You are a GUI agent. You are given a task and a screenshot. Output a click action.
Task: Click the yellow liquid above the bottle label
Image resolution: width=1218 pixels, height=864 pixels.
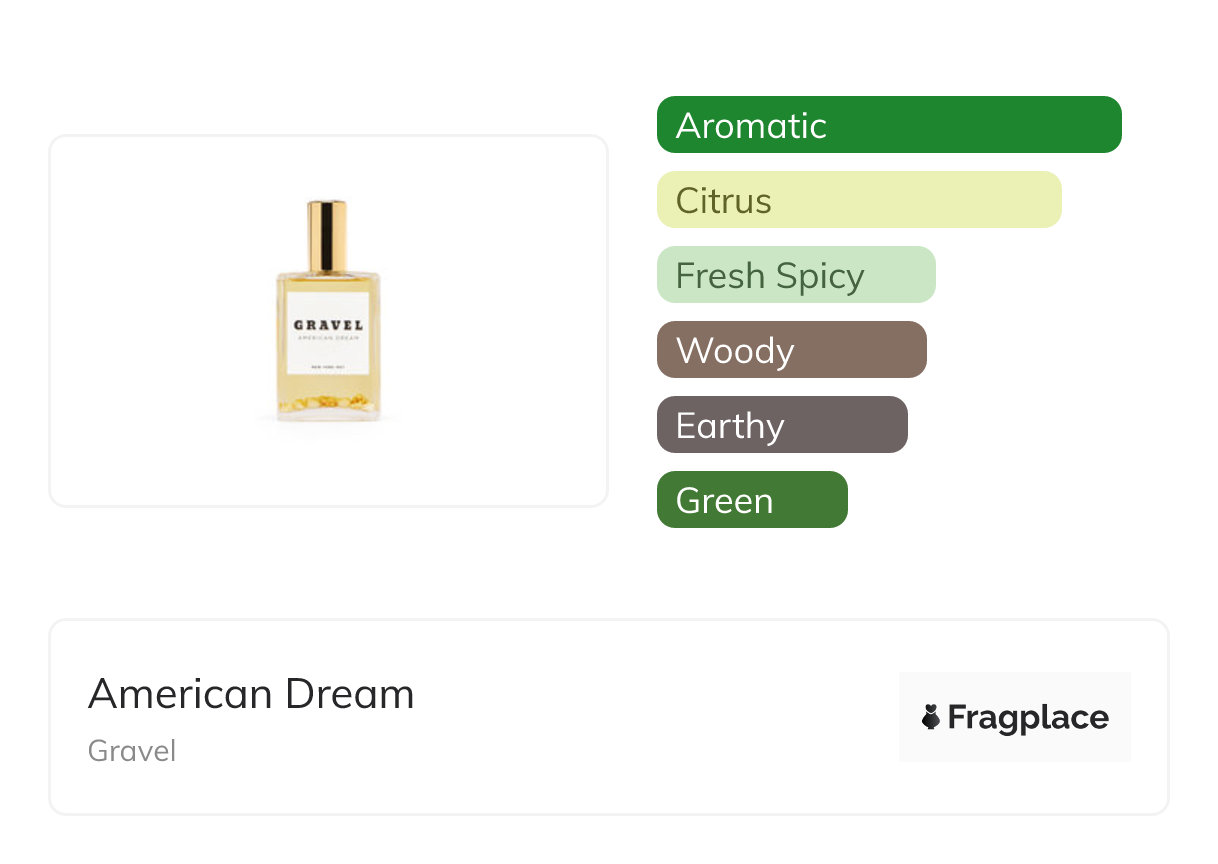click(328, 283)
